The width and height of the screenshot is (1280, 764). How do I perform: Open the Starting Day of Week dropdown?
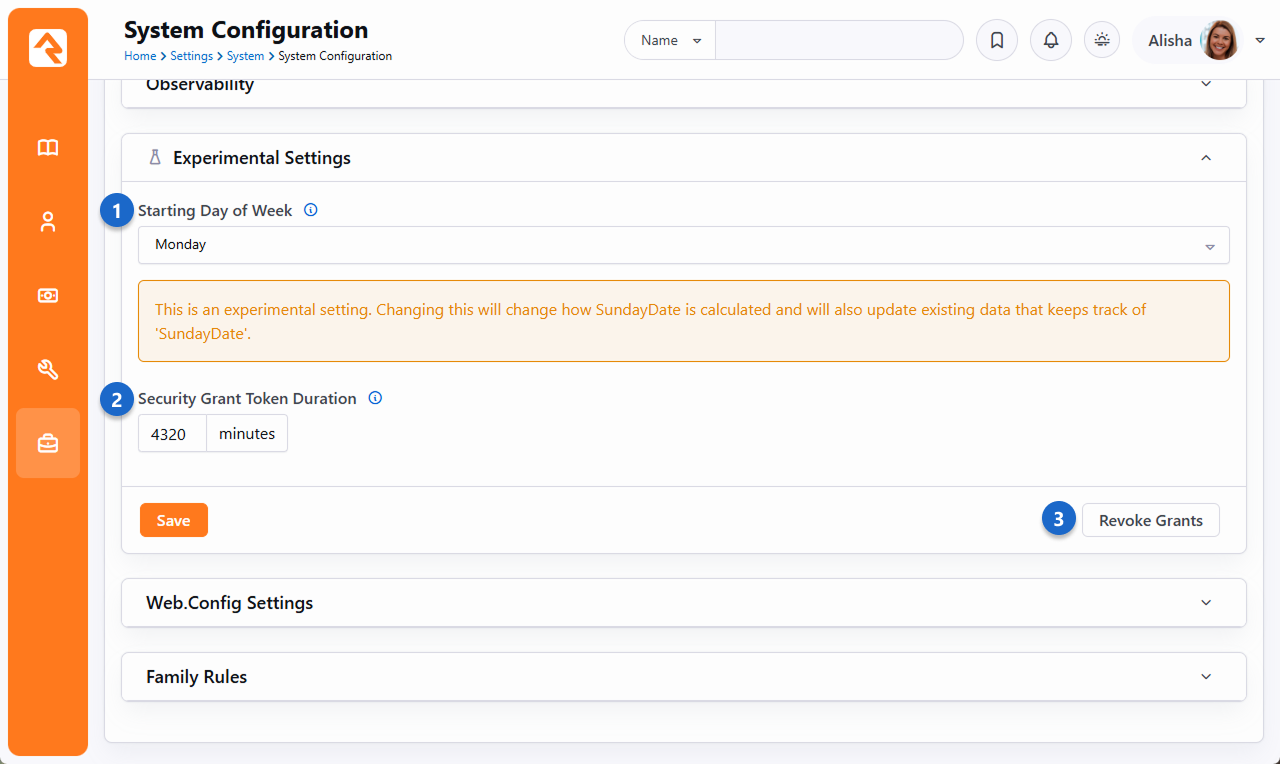[x=683, y=245]
